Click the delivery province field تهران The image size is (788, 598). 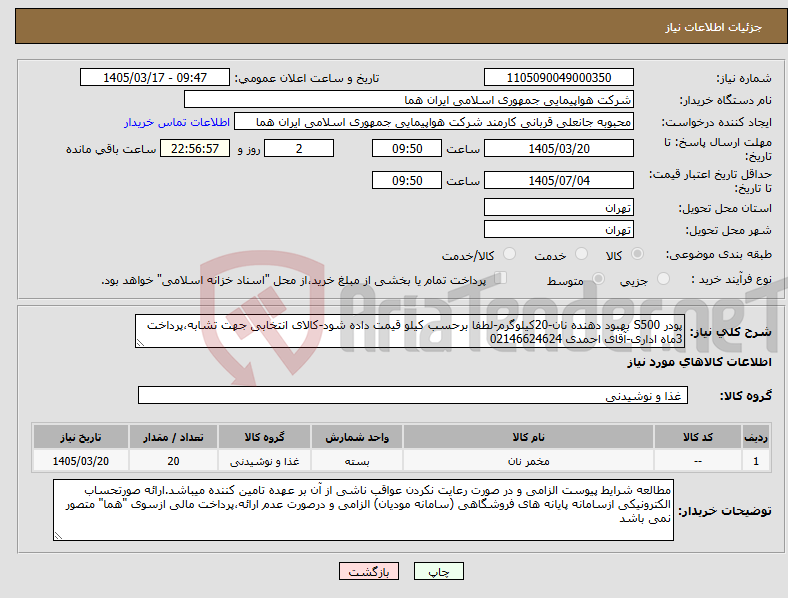tap(558, 208)
